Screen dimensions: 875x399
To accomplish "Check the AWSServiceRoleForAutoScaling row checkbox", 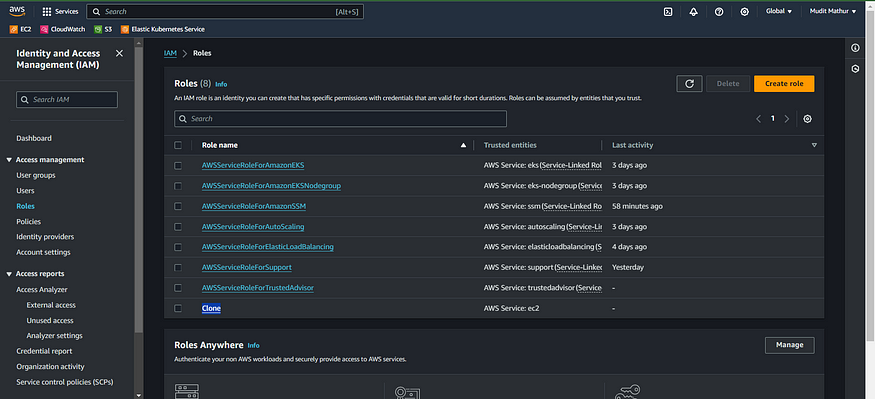I will (x=178, y=227).
